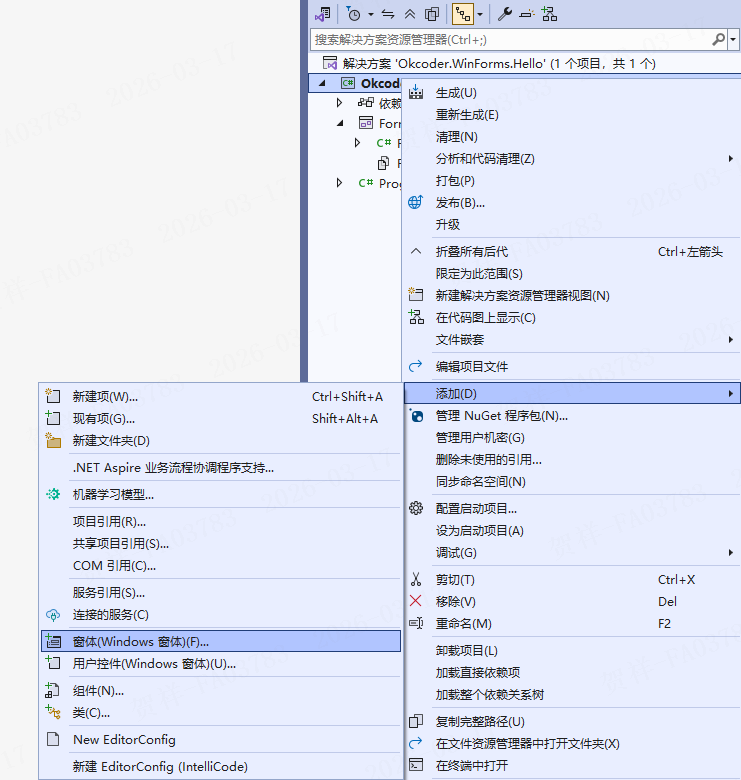Open the search options dropdown arrow

click(x=733, y=40)
